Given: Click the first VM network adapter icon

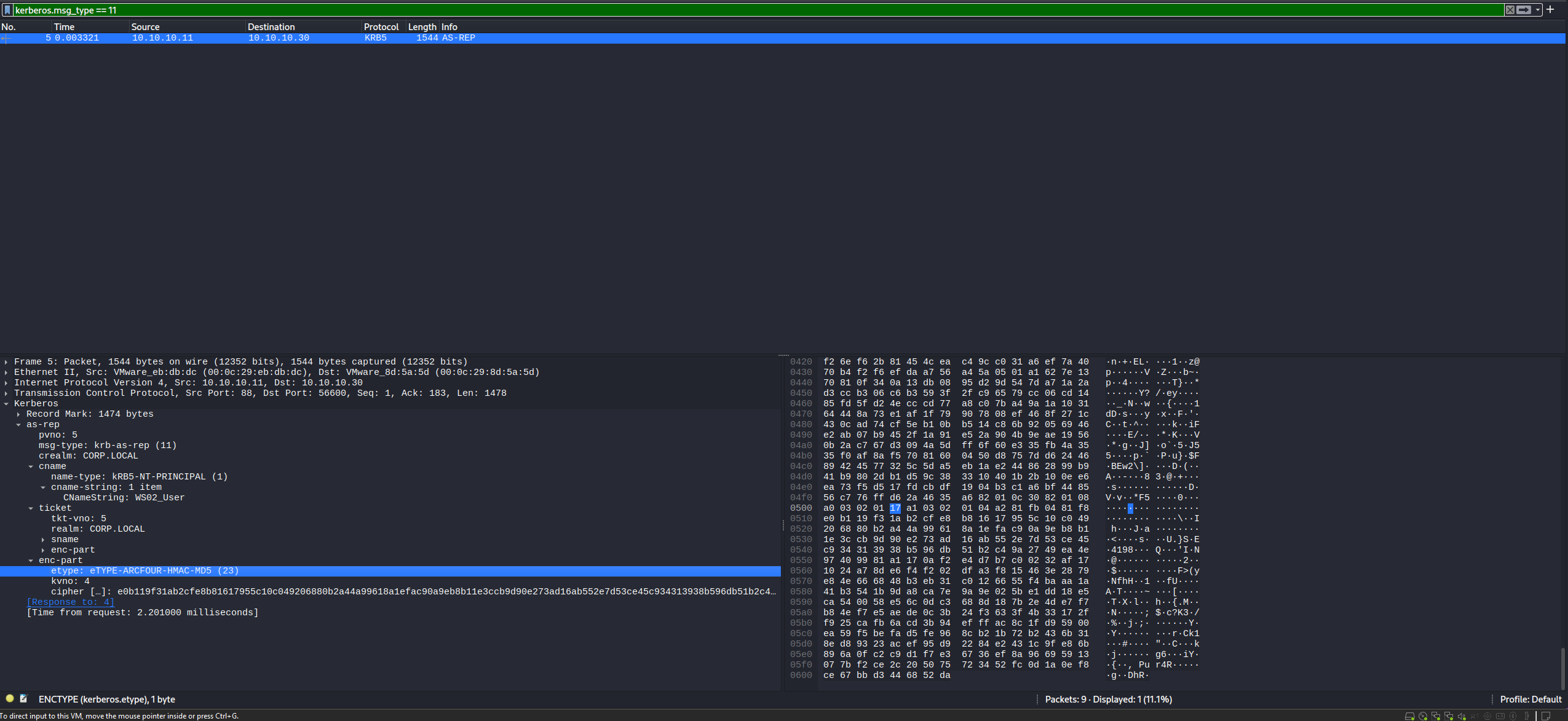Looking at the screenshot, I should point(1436,716).
